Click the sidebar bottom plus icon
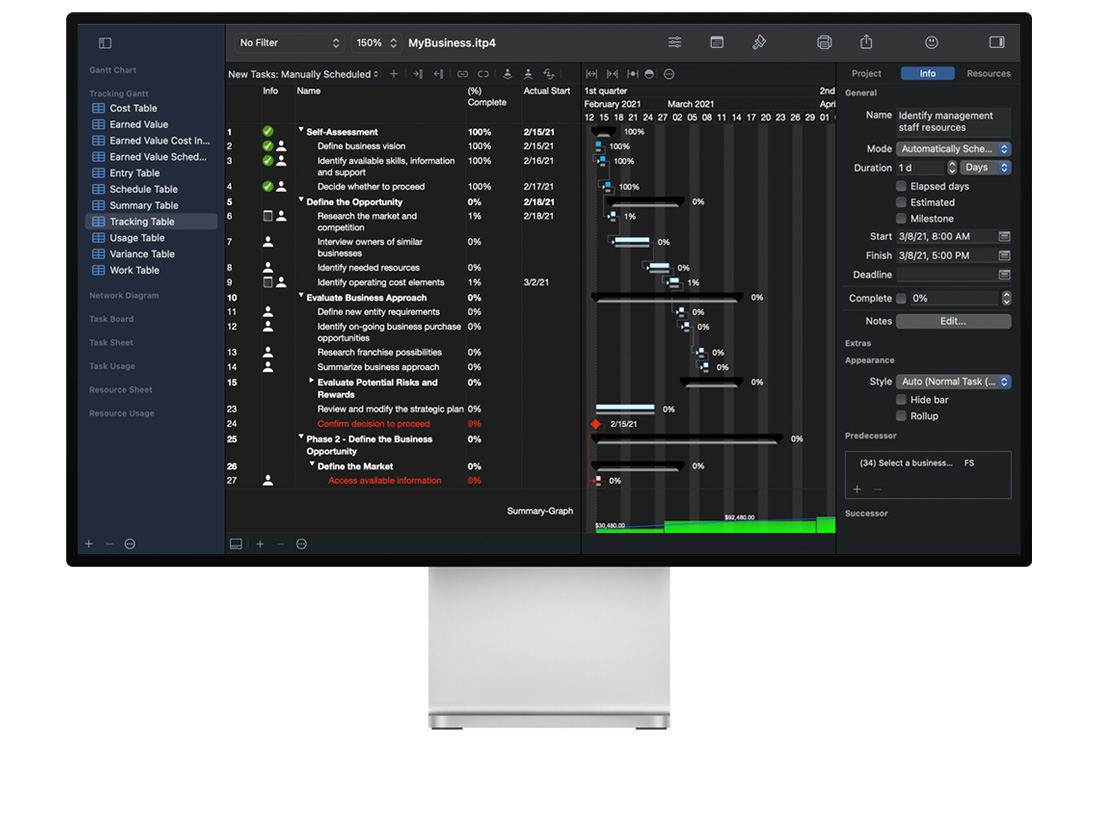The width and height of the screenshot is (1100, 820). pyautogui.click(x=89, y=544)
